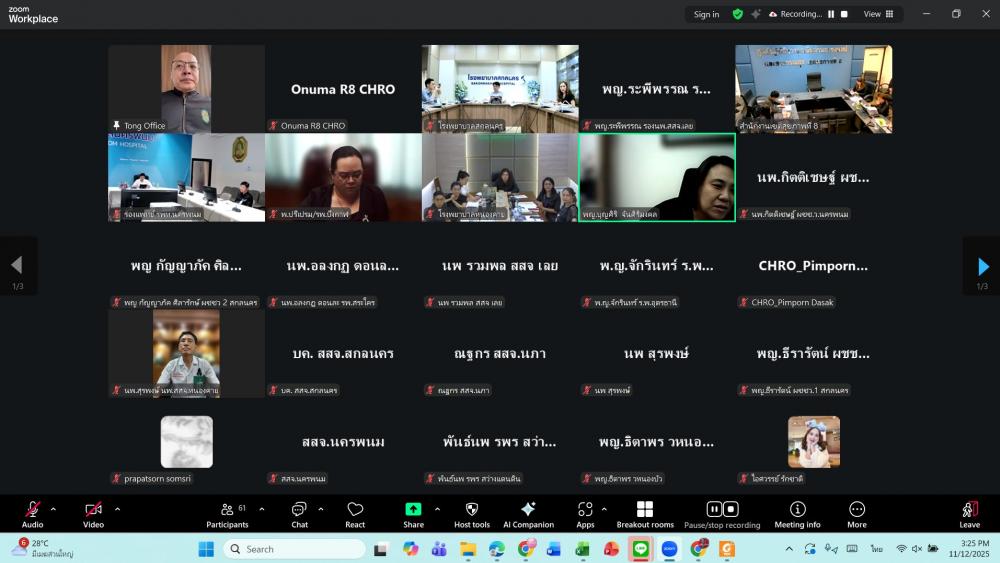The height and width of the screenshot is (563, 1000).
Task: Open Breakout rooms
Action: click(645, 512)
